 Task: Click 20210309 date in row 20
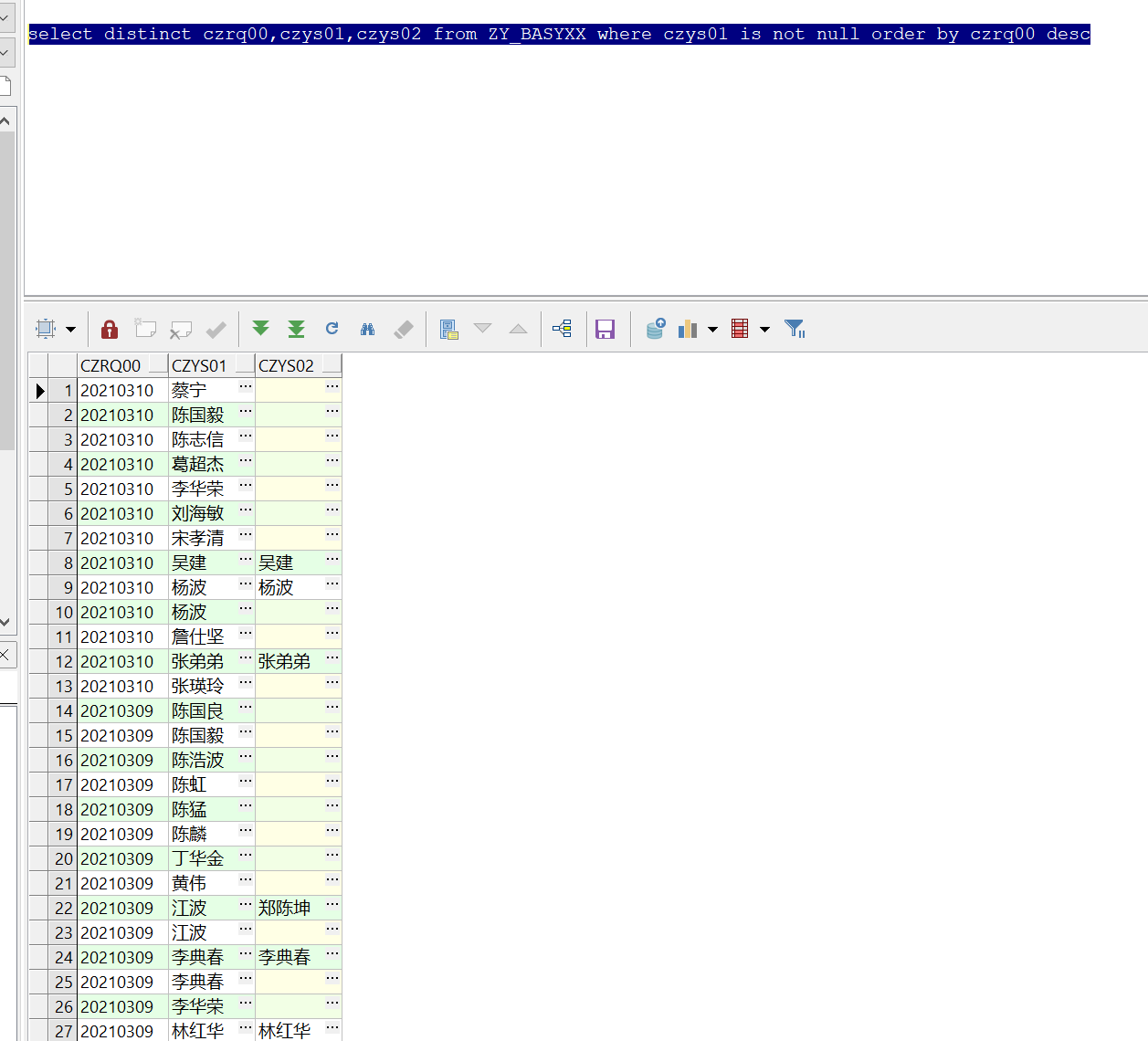click(x=122, y=859)
